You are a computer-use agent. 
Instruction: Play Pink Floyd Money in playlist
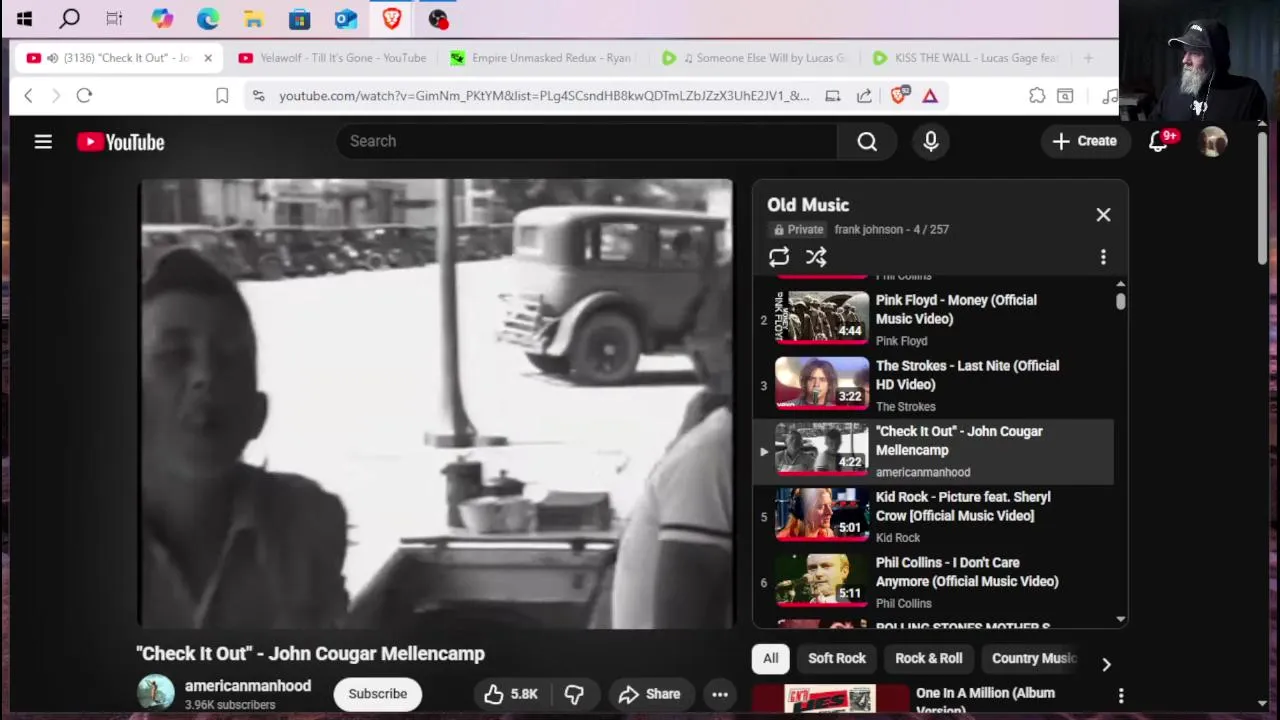point(933,320)
